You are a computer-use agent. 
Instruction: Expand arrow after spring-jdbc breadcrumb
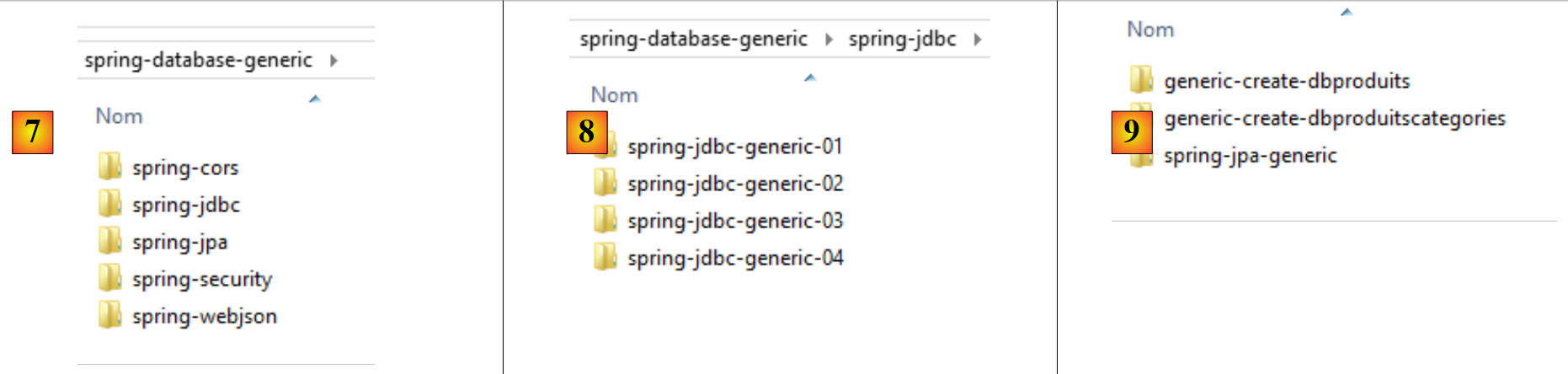(978, 39)
